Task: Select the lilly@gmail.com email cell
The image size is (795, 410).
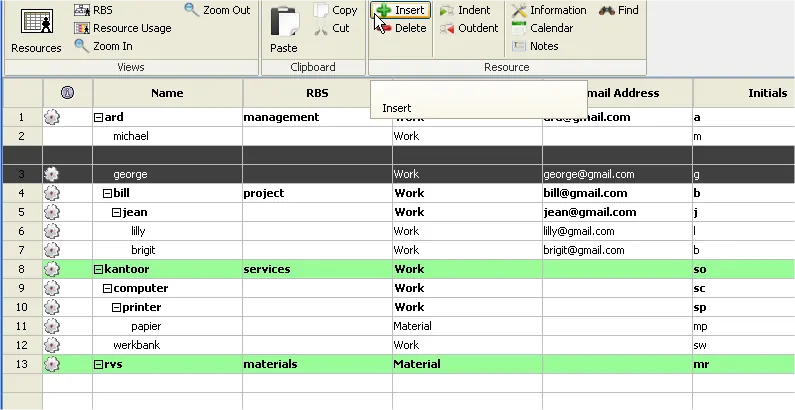Action: click(618, 231)
